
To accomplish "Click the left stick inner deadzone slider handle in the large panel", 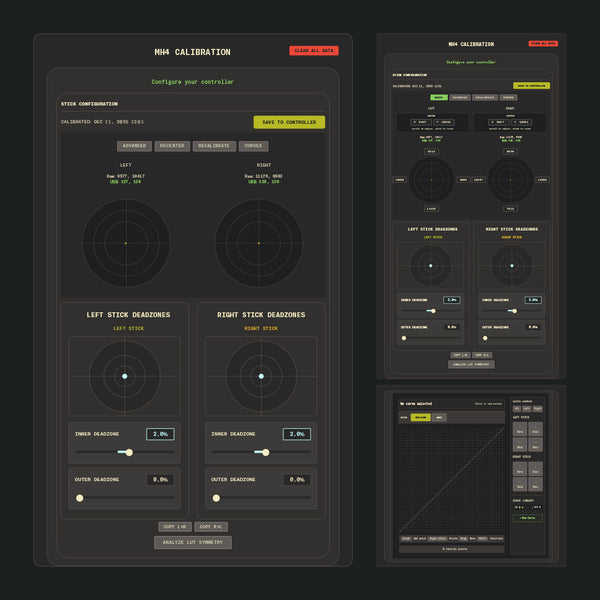I will pos(129,452).
